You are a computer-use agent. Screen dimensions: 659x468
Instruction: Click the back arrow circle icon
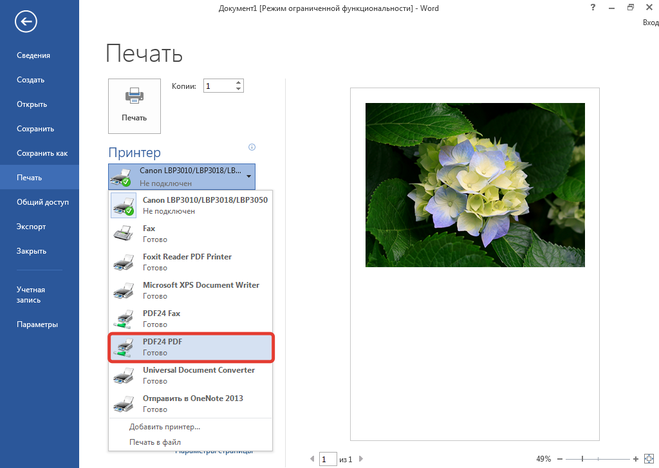26,21
